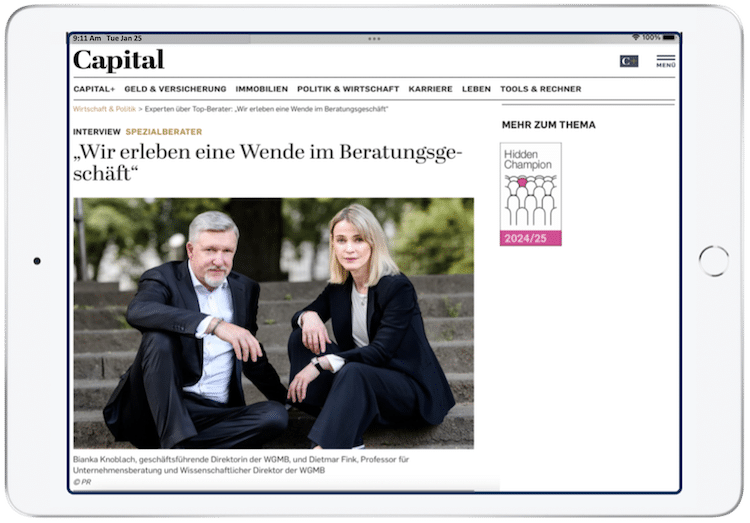Click the SPEZIALBERATER tag link
750x523 pixels.
click(x=164, y=132)
